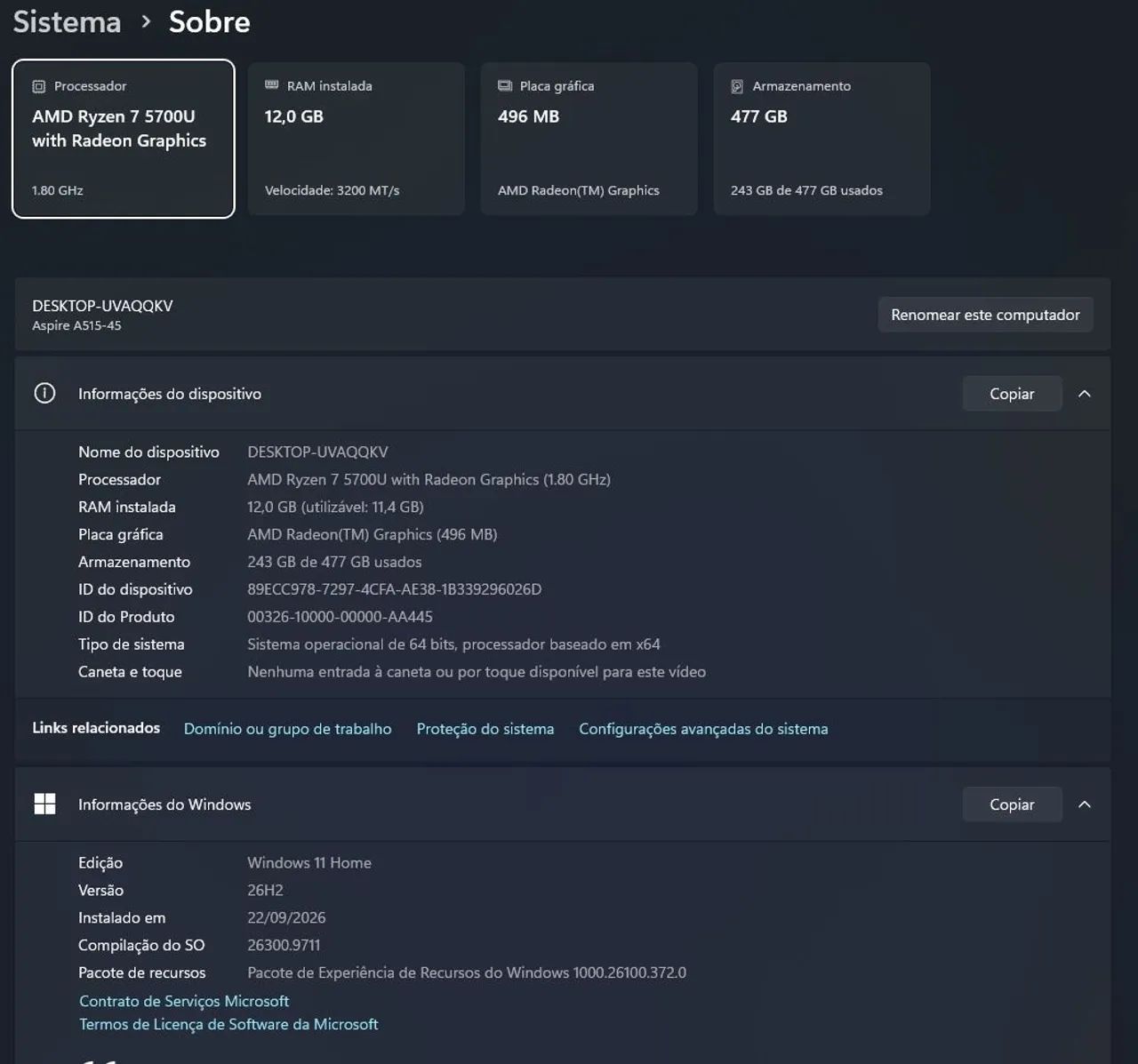The height and width of the screenshot is (1064, 1138).
Task: Copy the Windows information
Action: (x=1012, y=804)
